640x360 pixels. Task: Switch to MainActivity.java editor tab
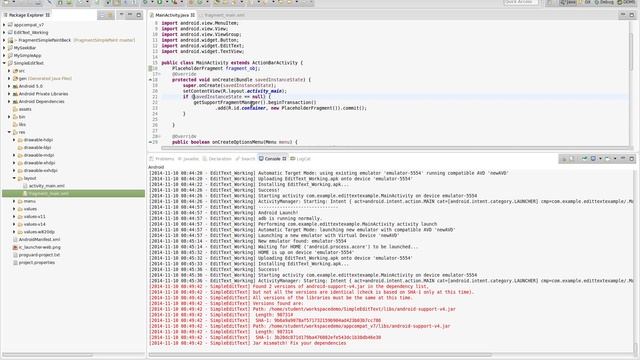[171, 15]
